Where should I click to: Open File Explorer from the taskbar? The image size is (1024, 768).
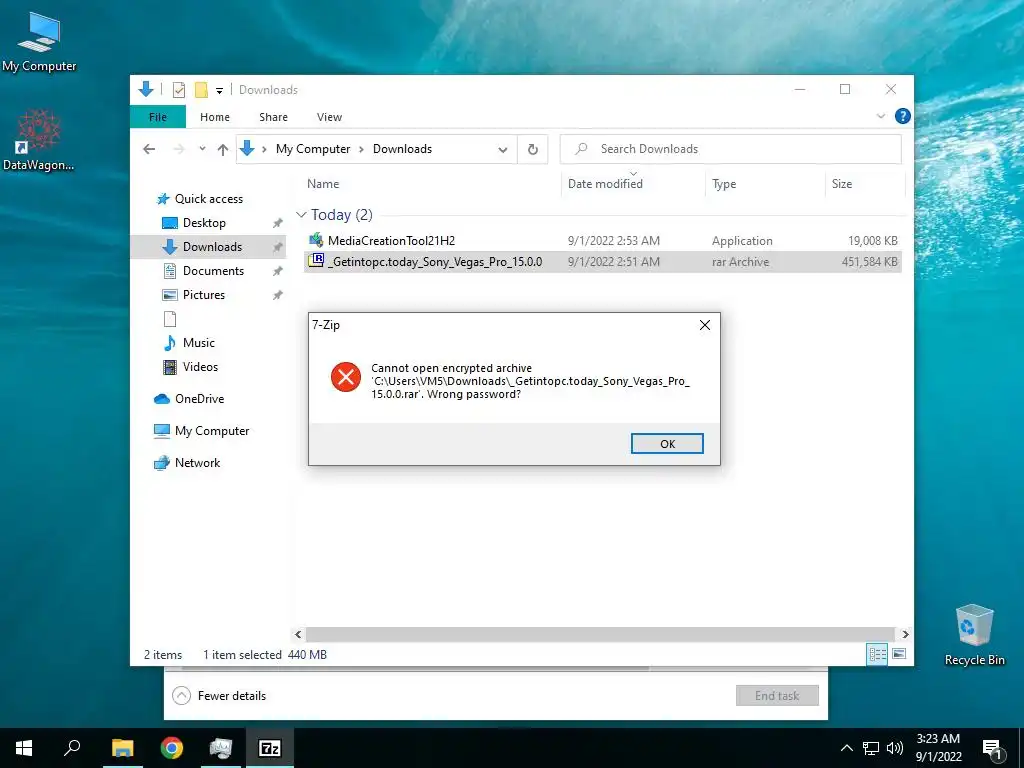coord(122,748)
